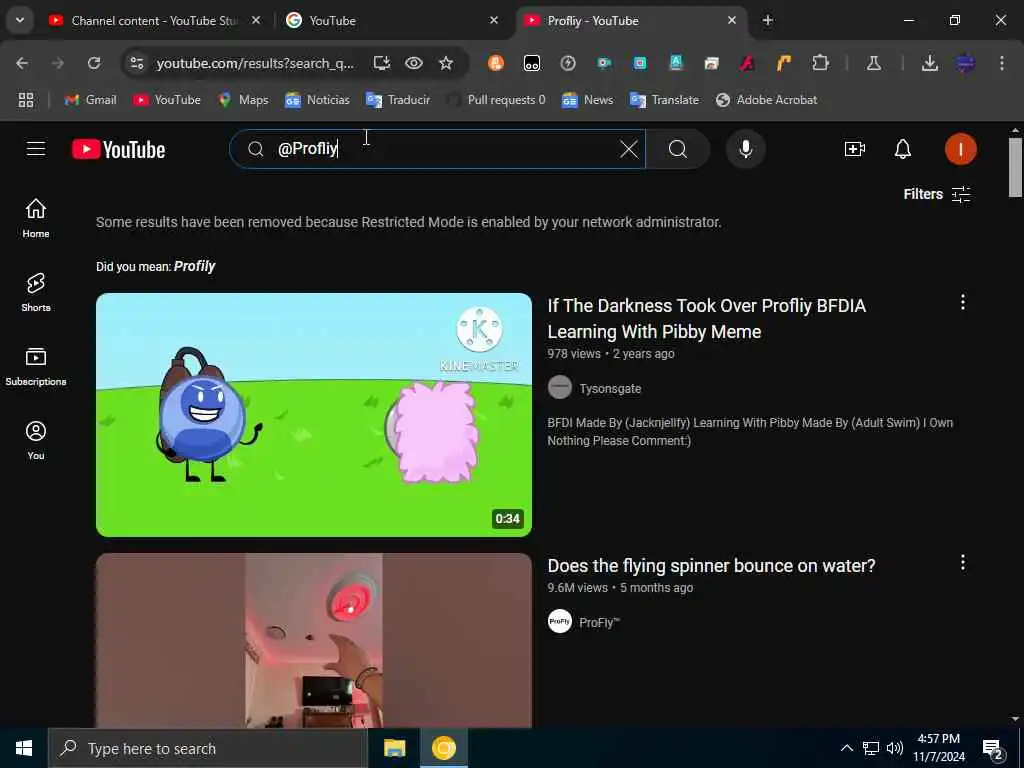Switch to the Google YouTube tab
Screen dimensions: 1024x768
(x=392, y=21)
